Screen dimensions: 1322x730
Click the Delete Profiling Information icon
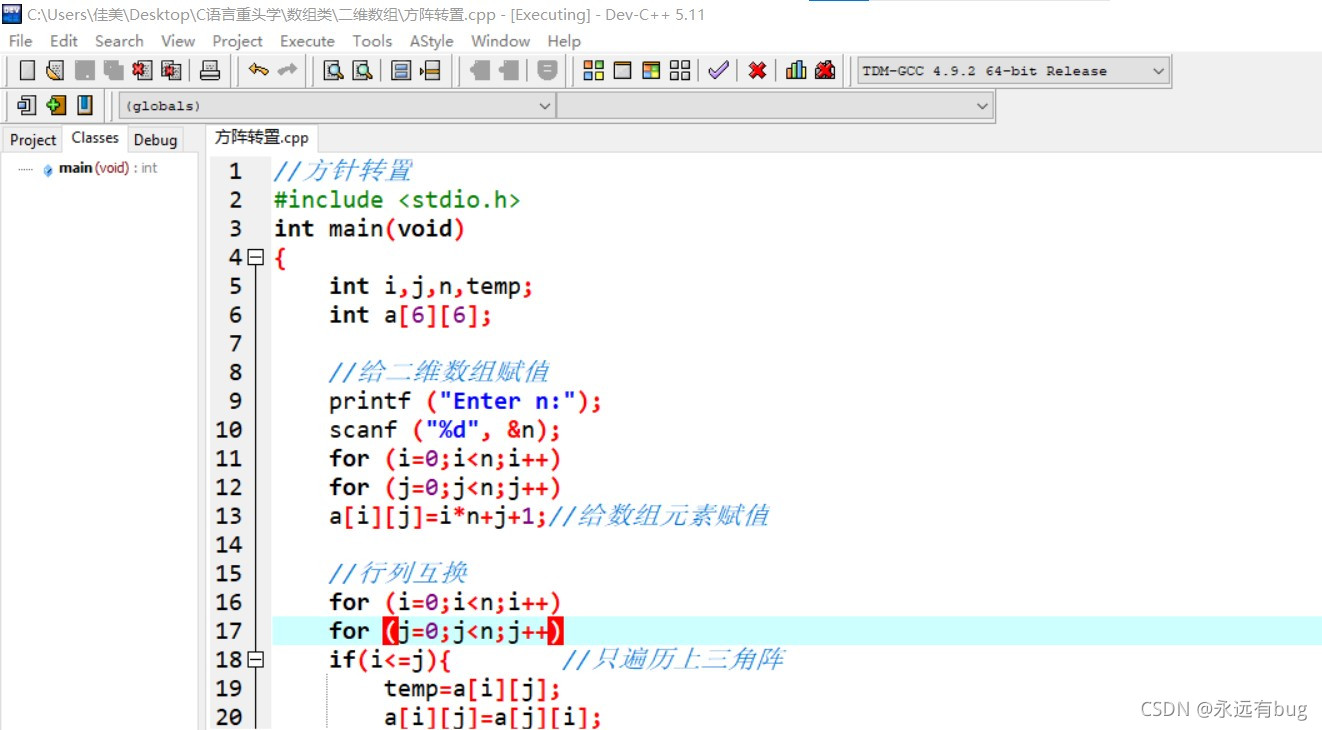[x=825, y=71]
